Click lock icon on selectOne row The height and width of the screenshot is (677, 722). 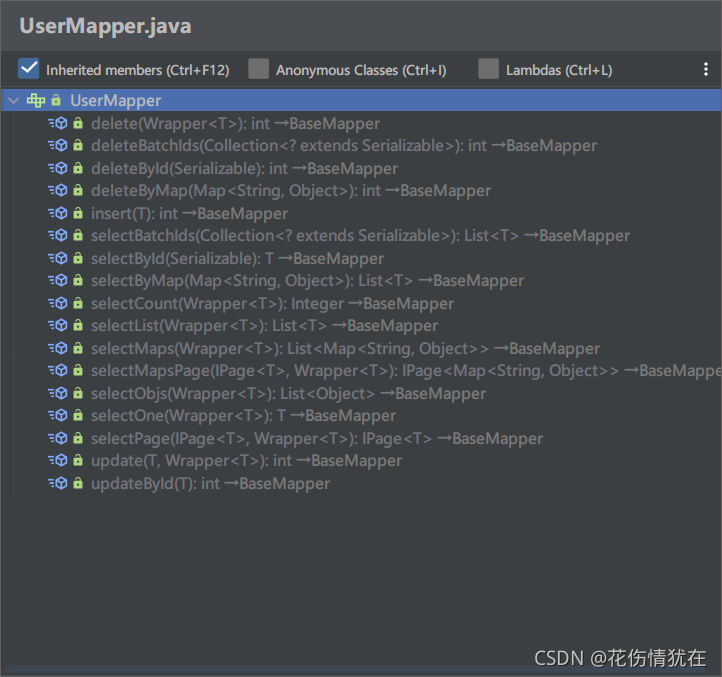tap(78, 415)
